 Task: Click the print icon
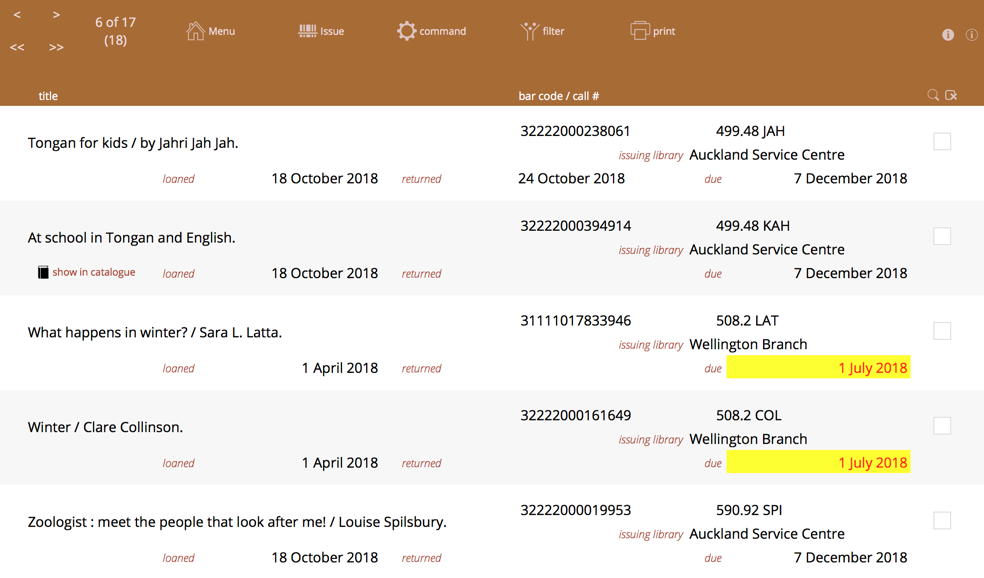coord(640,31)
